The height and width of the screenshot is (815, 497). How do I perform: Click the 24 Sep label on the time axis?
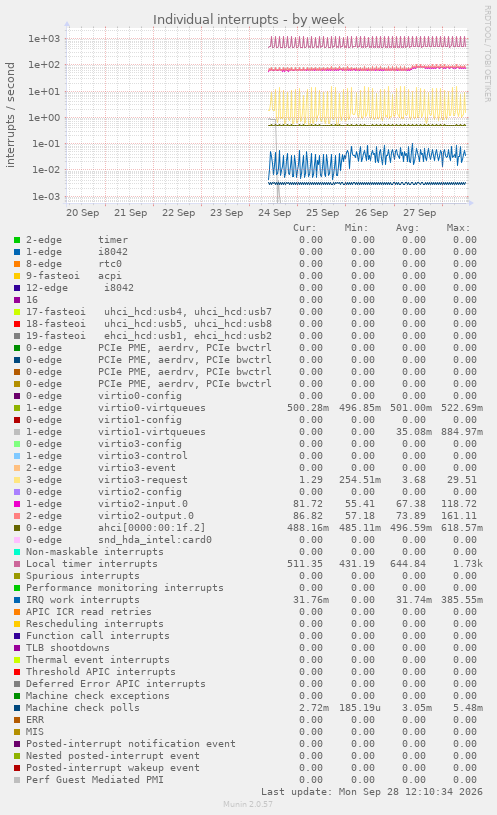tap(274, 213)
